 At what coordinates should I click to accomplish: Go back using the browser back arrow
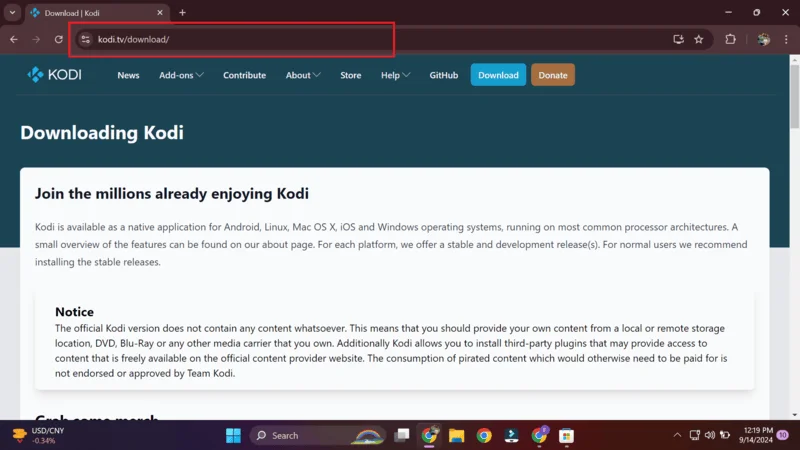pyautogui.click(x=14, y=39)
